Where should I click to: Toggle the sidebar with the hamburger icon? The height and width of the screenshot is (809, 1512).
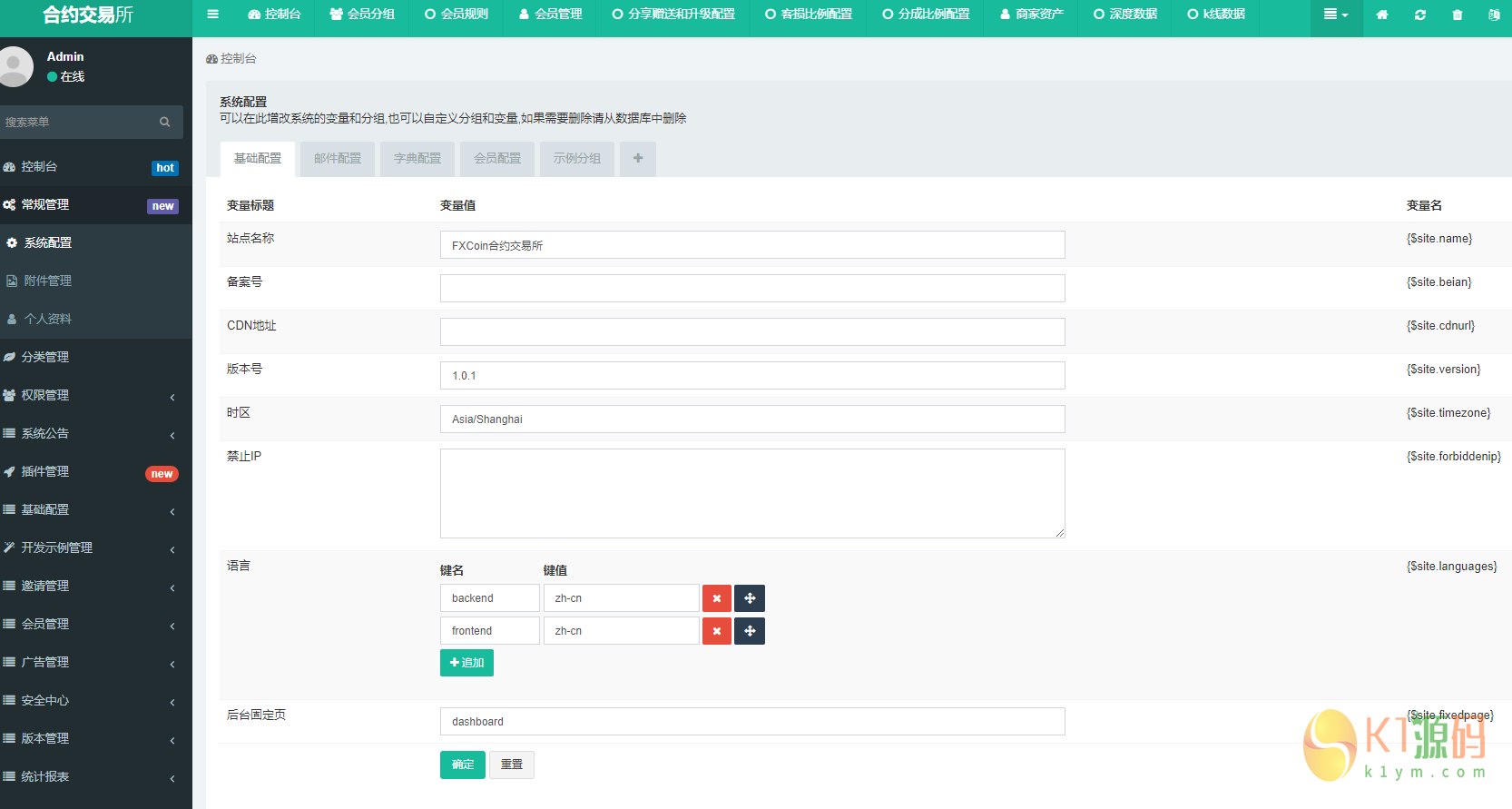(212, 15)
